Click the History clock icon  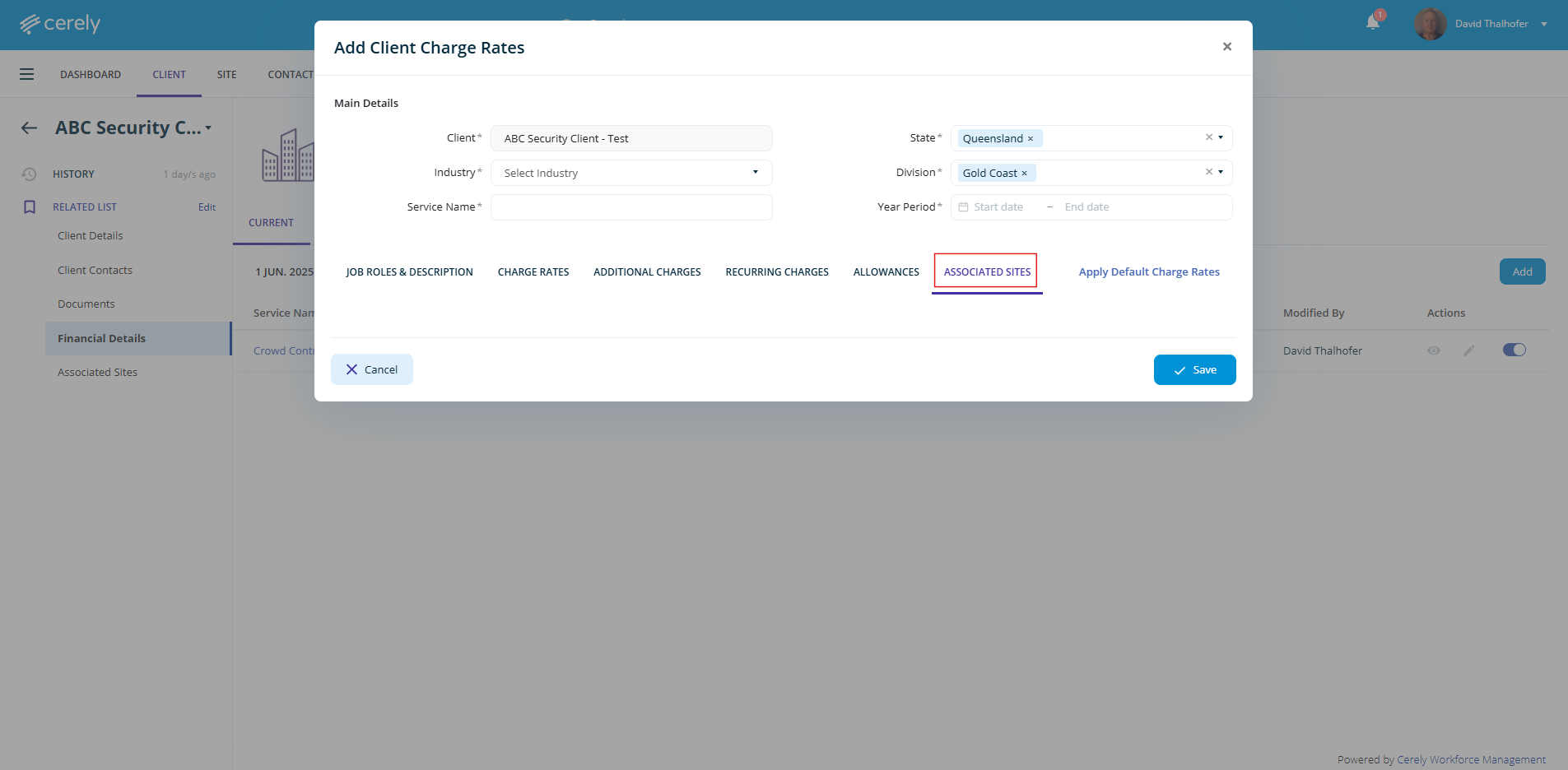(30, 174)
